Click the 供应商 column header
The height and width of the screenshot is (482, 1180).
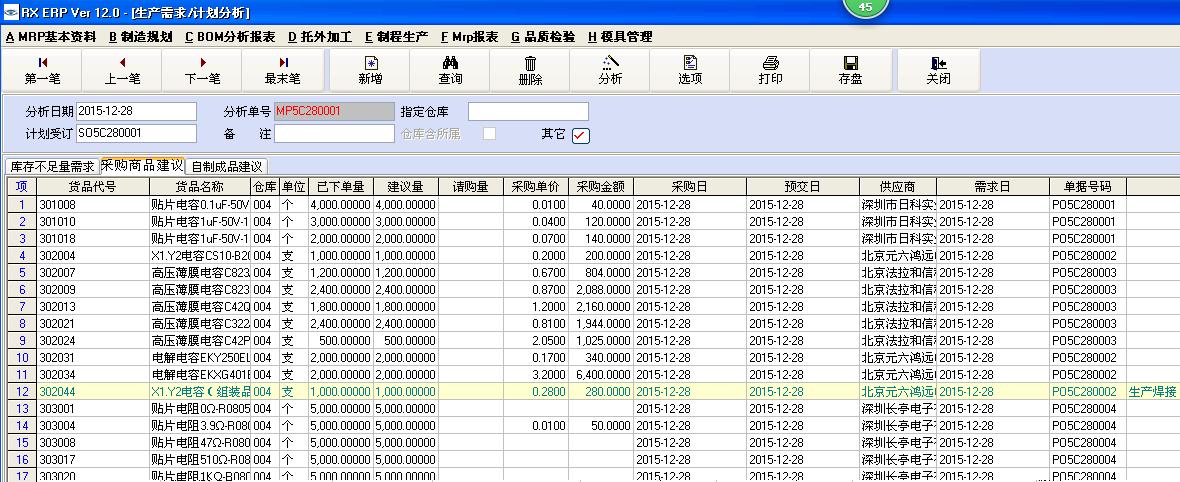point(898,186)
